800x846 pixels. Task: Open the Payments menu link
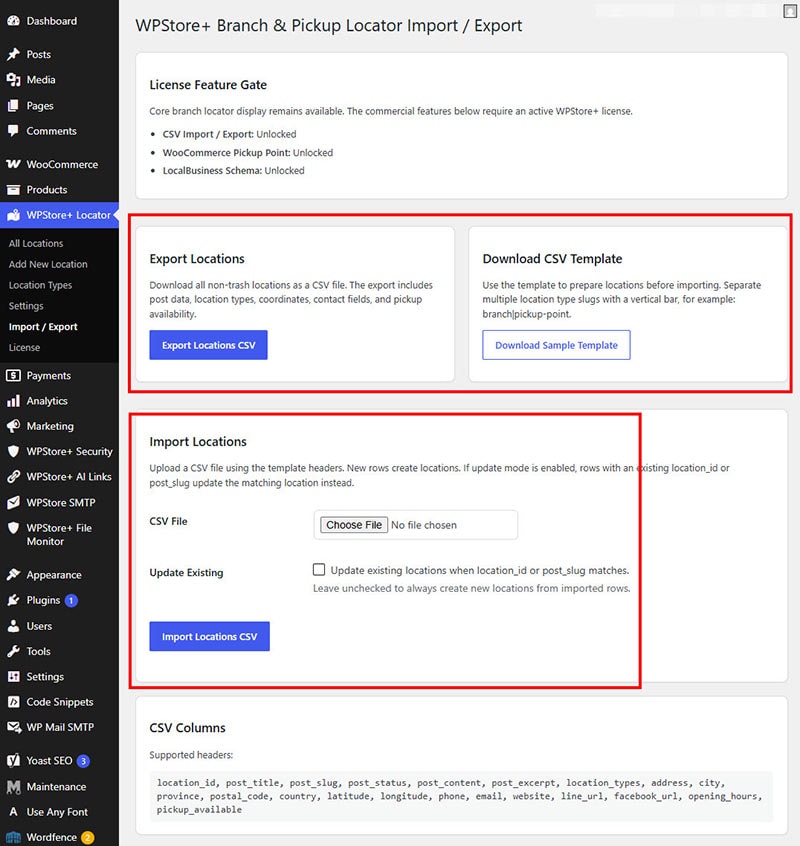click(49, 376)
